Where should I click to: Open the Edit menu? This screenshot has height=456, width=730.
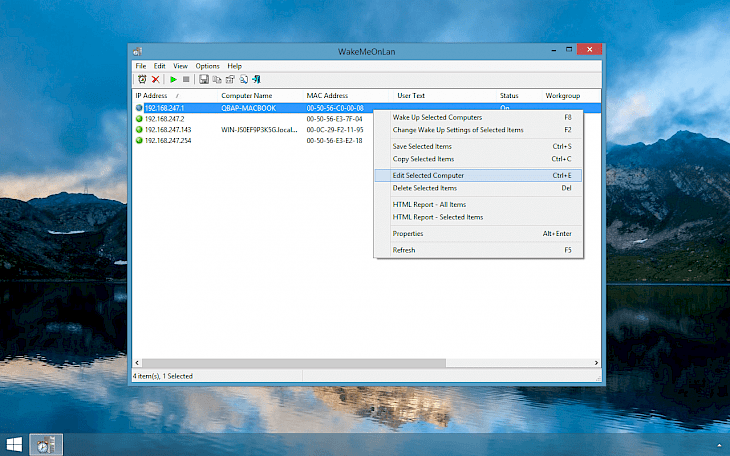point(160,66)
